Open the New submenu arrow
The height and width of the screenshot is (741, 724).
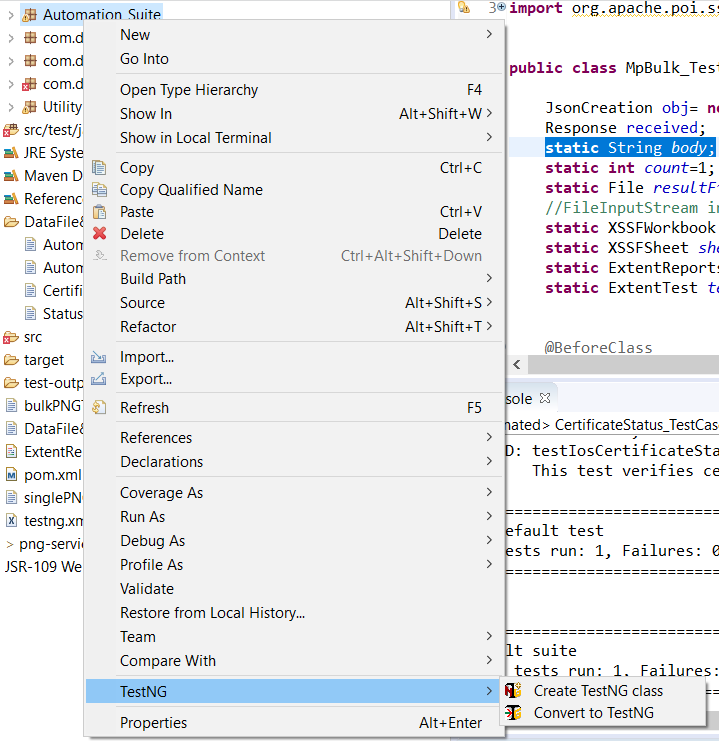pos(490,34)
